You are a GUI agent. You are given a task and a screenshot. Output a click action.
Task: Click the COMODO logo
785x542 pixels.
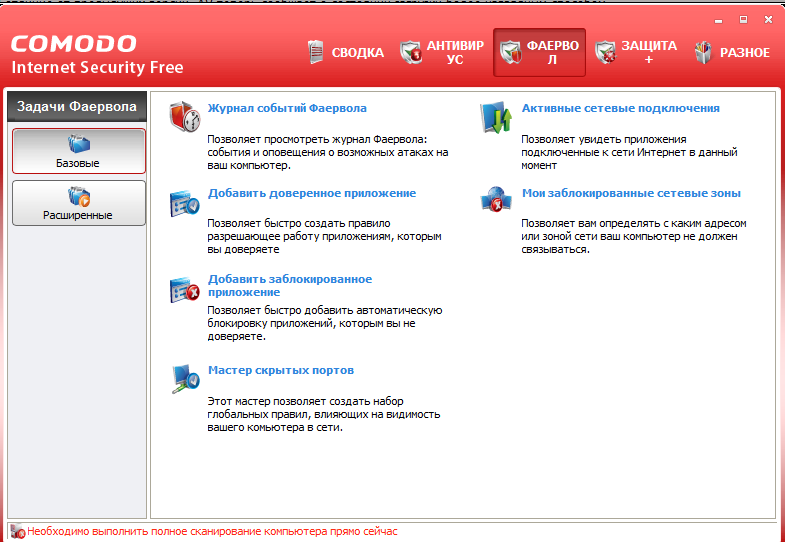tap(74, 44)
